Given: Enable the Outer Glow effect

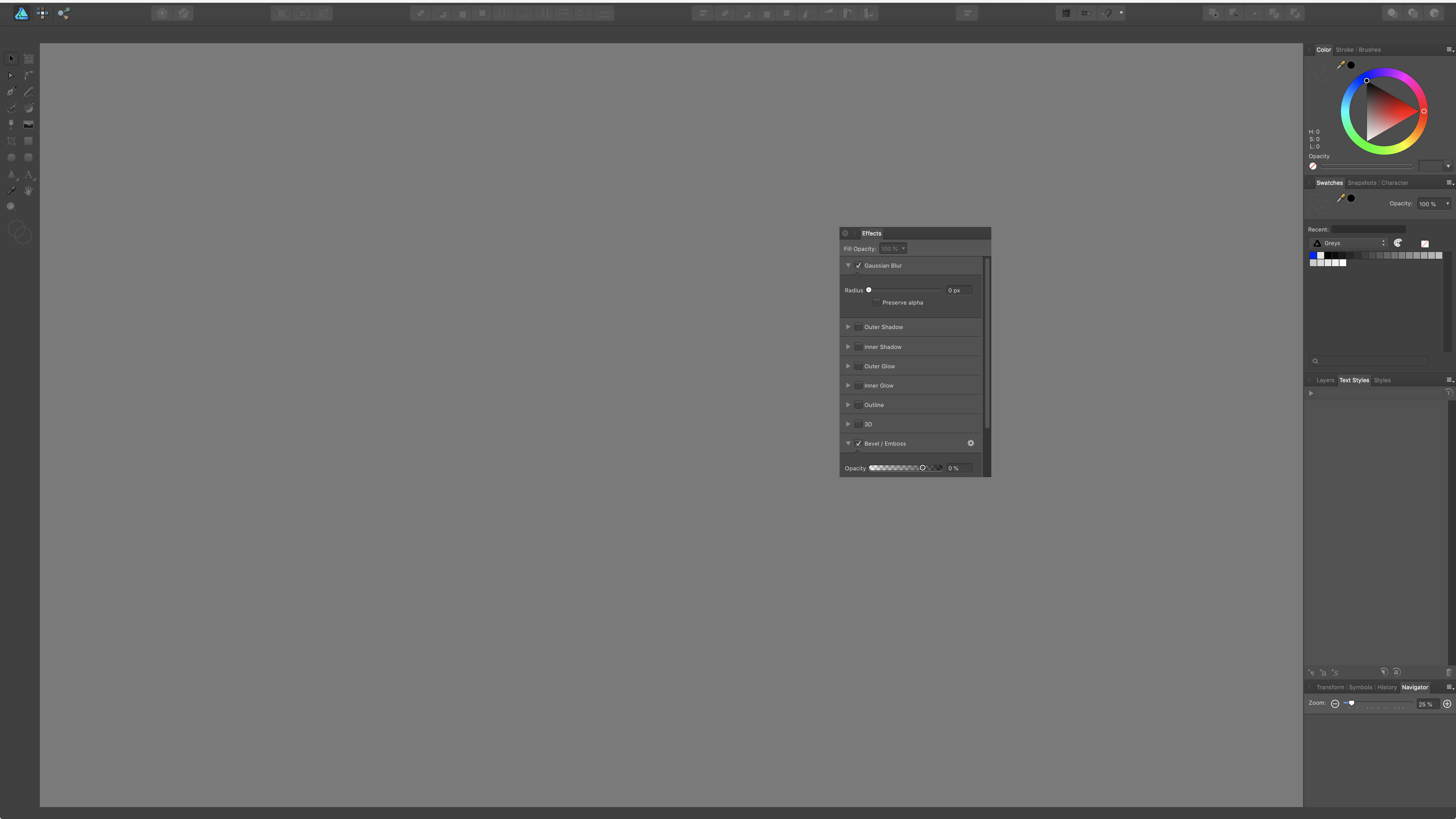Looking at the screenshot, I should coord(859,366).
